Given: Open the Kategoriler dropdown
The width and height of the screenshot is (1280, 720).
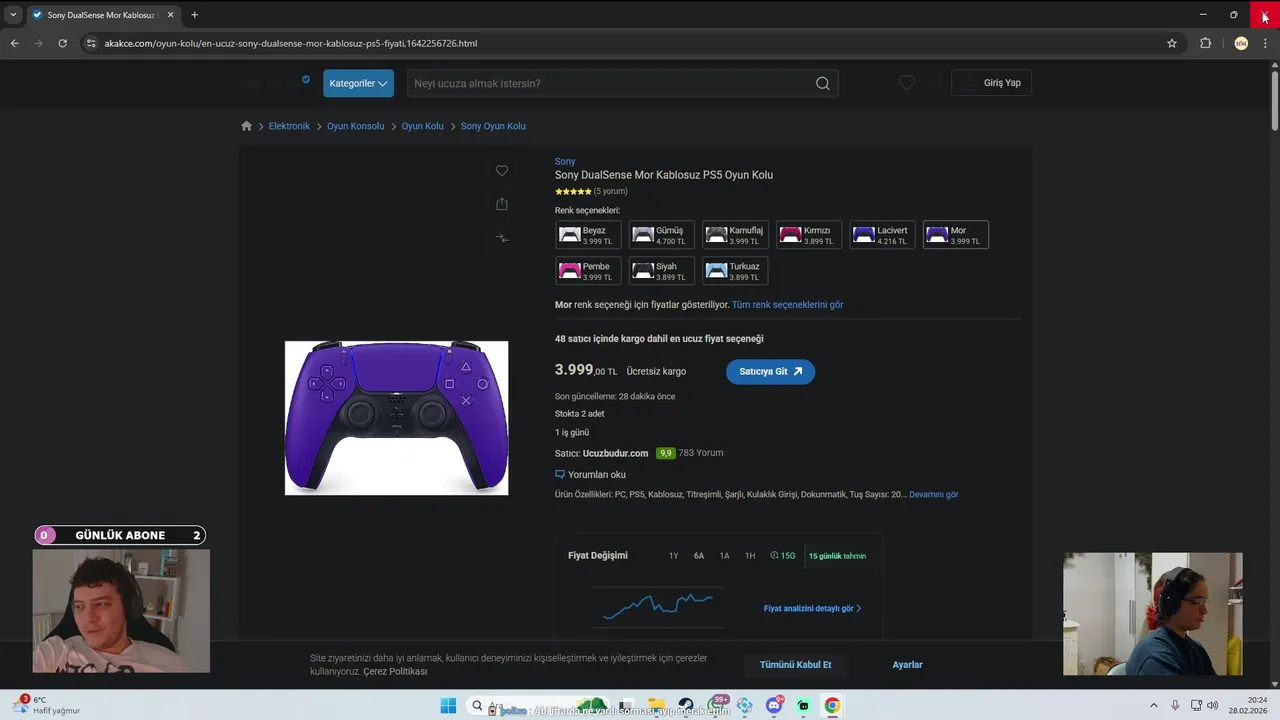Looking at the screenshot, I should point(358,83).
